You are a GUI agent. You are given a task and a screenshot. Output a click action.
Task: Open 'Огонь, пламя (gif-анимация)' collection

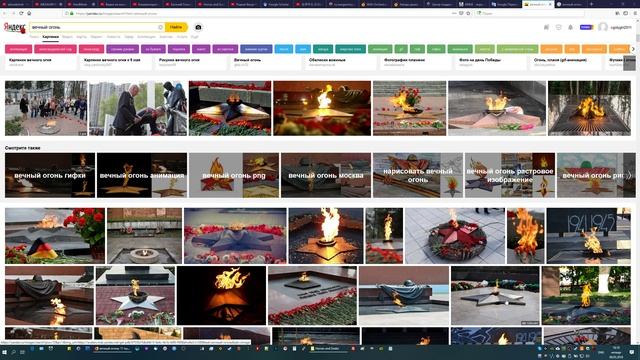565,62
